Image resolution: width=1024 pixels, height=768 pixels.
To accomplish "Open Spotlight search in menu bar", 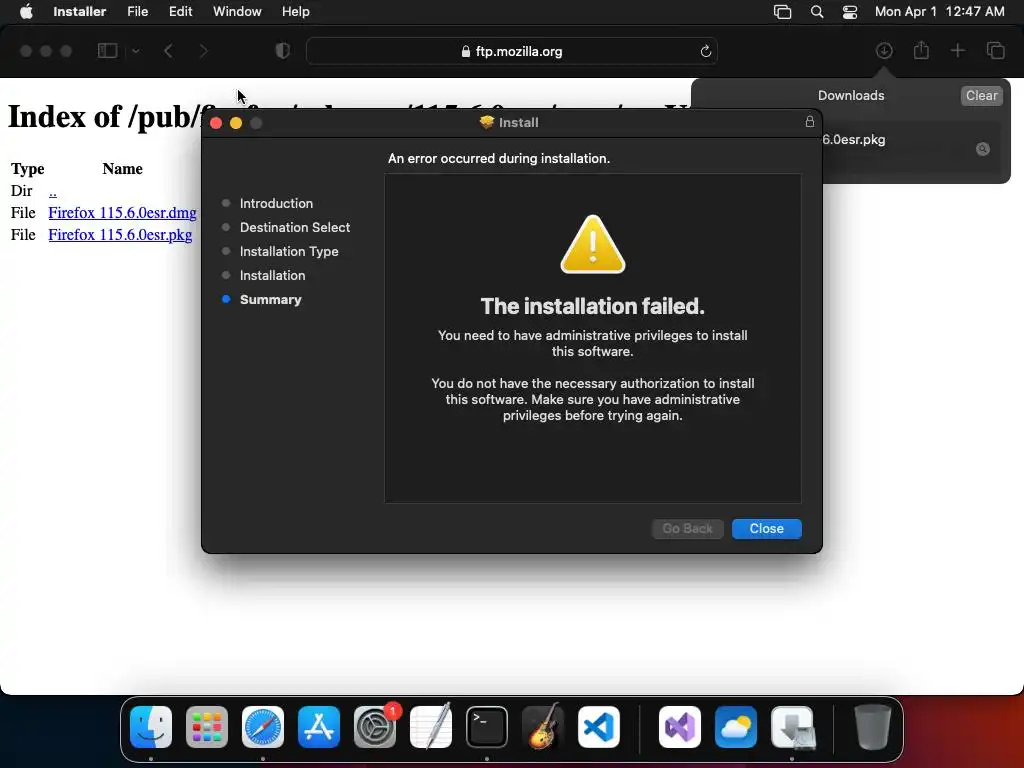I will (816, 12).
